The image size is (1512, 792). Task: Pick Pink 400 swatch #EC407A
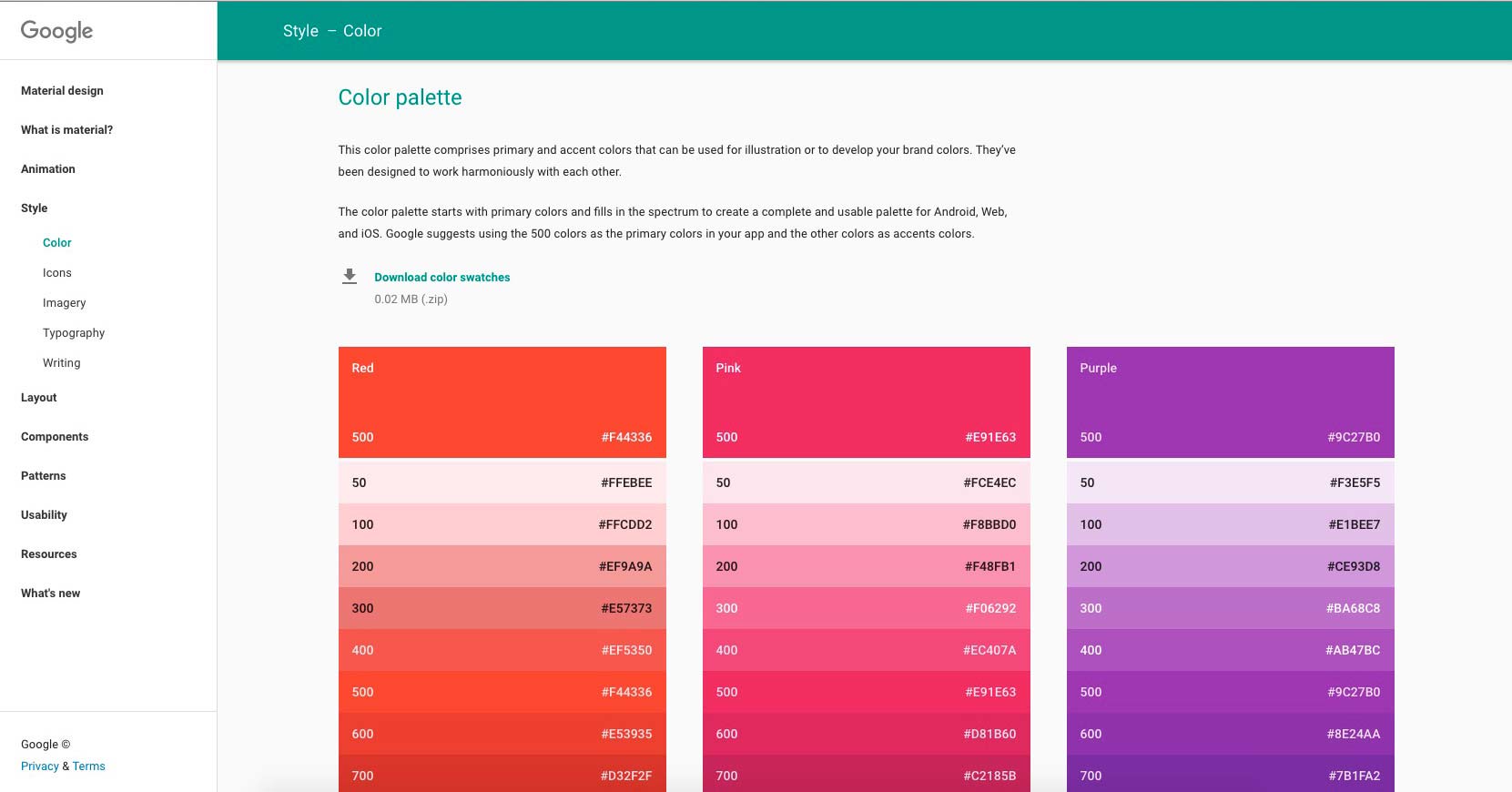pyautogui.click(x=867, y=650)
